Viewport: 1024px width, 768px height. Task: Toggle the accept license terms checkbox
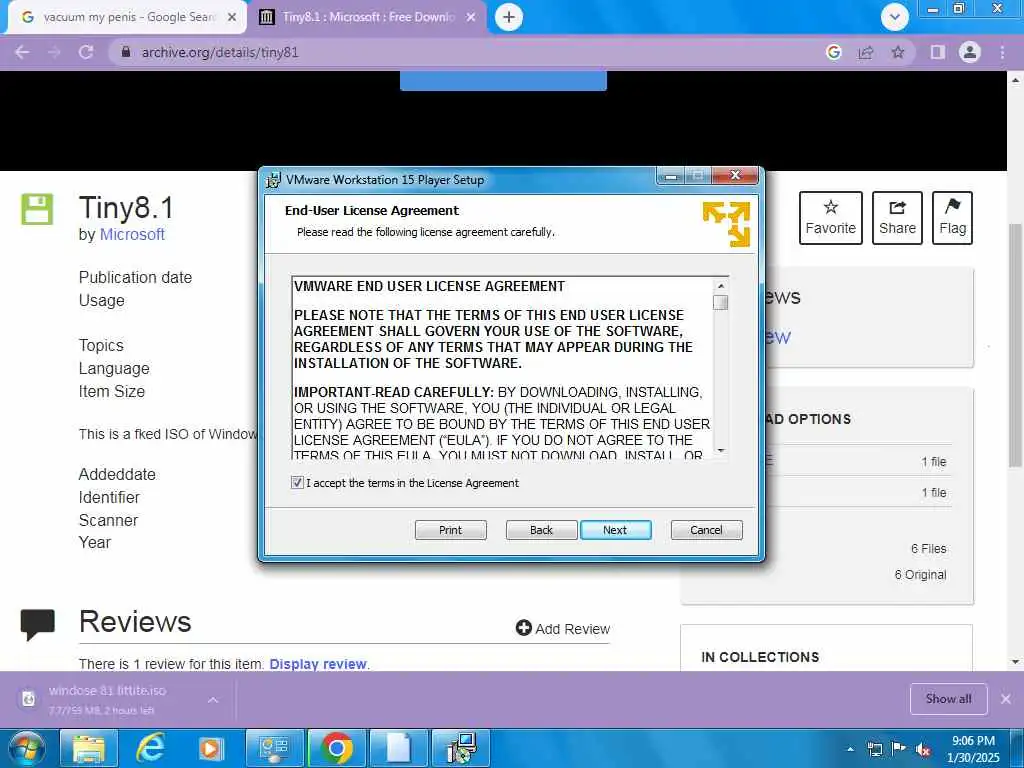click(x=297, y=483)
